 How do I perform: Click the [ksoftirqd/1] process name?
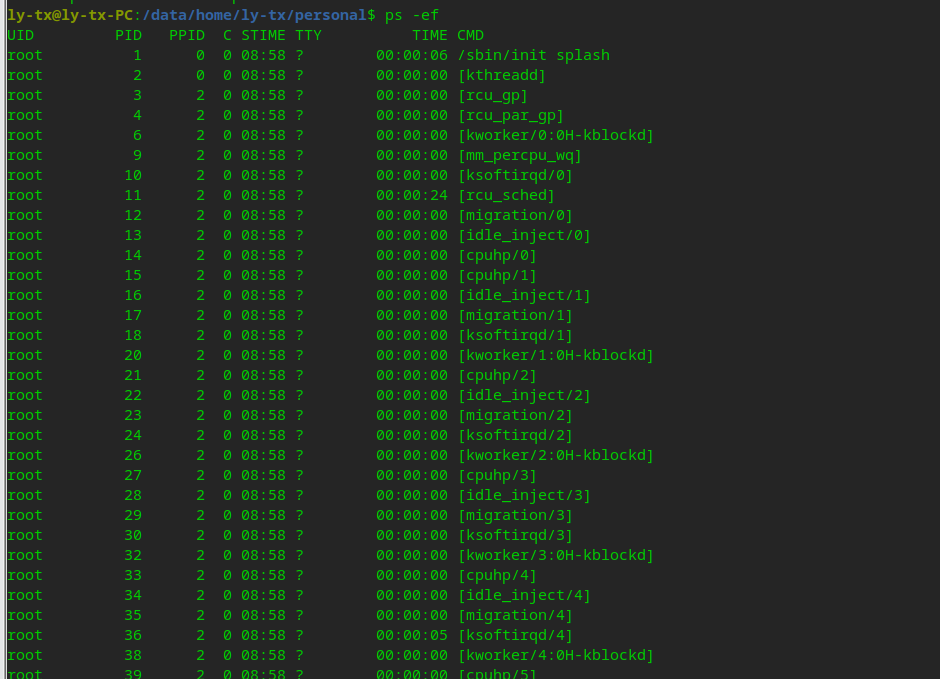click(516, 336)
